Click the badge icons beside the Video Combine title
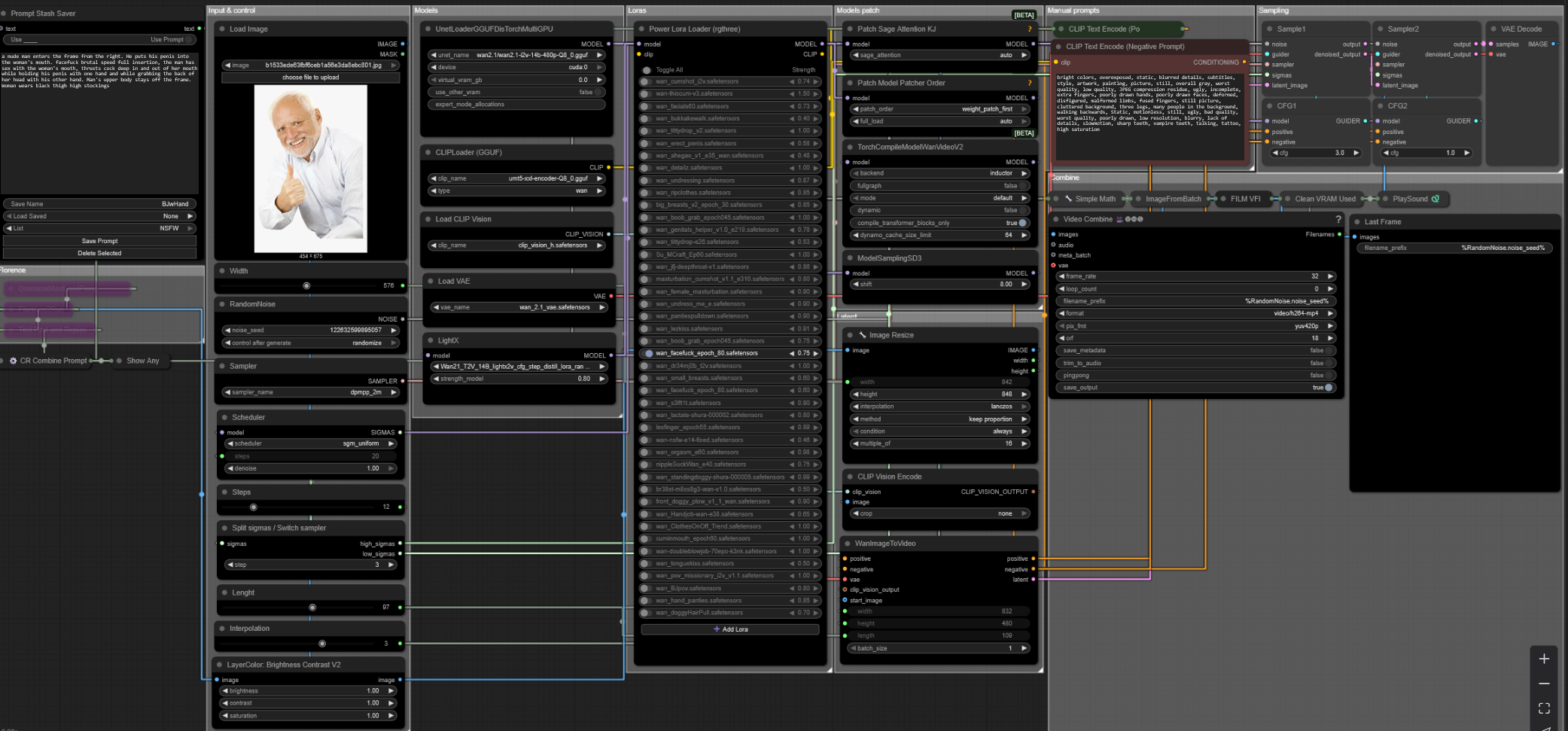The image size is (1568, 731). click(x=1130, y=219)
